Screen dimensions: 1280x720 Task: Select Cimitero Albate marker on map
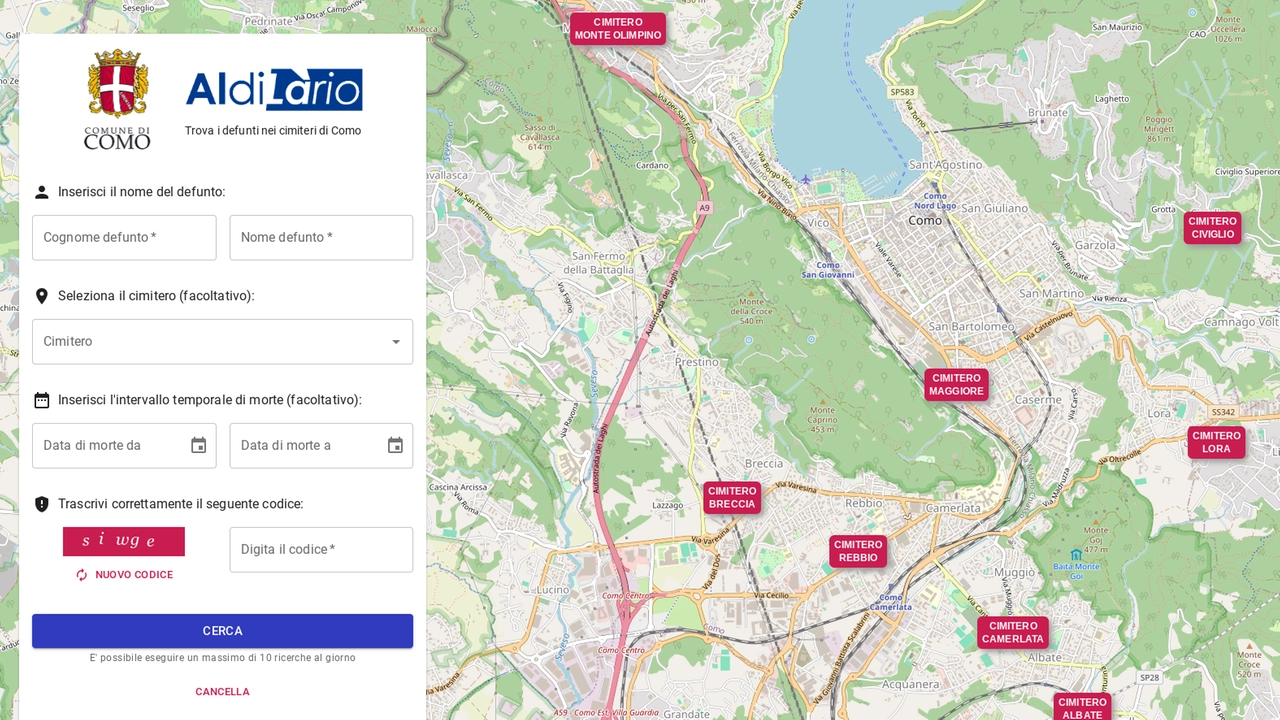pos(1082,707)
